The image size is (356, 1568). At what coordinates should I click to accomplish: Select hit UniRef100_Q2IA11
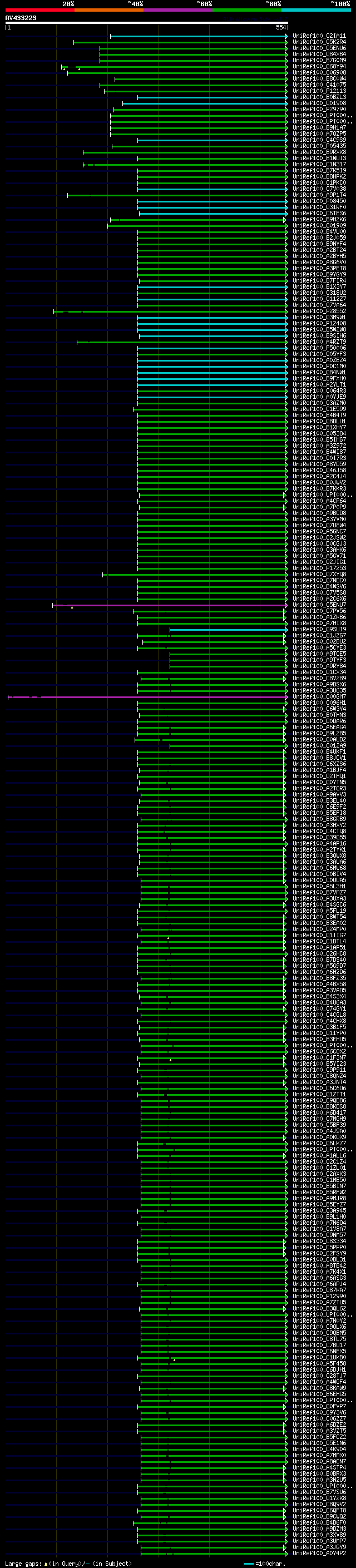pos(319,37)
